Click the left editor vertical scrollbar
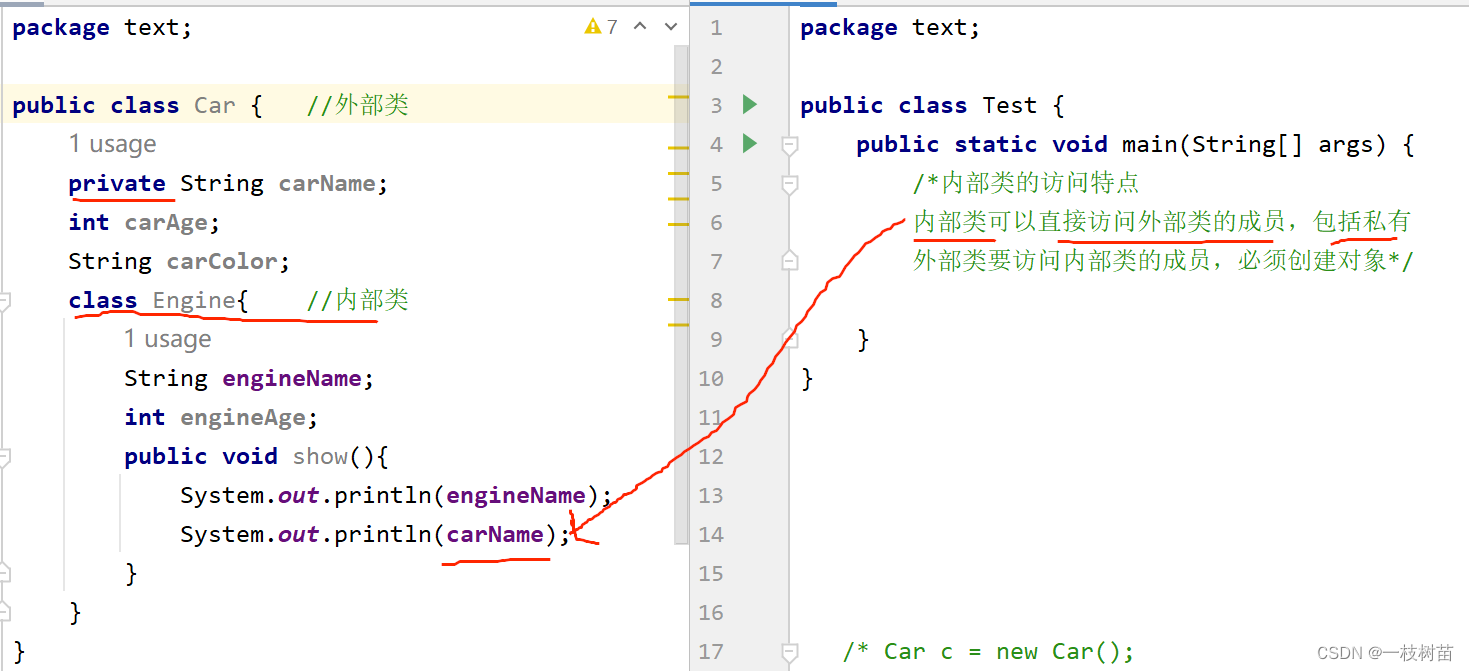 click(x=681, y=293)
